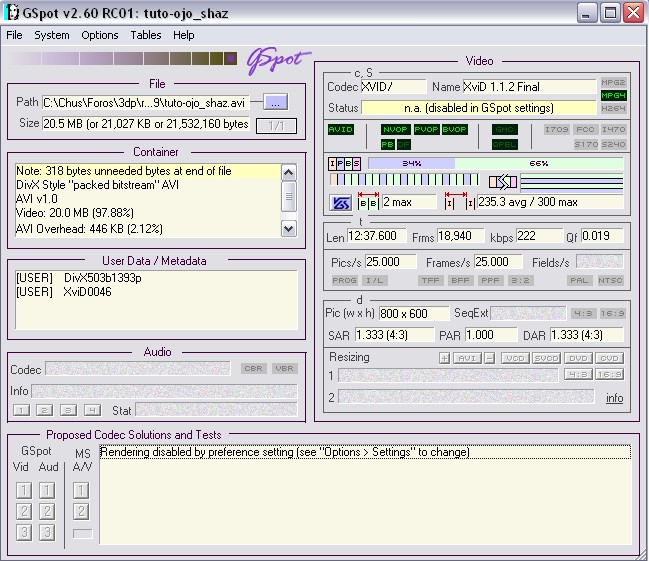Image resolution: width=649 pixels, height=561 pixels.
Task: Click the audio VBR indicator
Action: (284, 368)
